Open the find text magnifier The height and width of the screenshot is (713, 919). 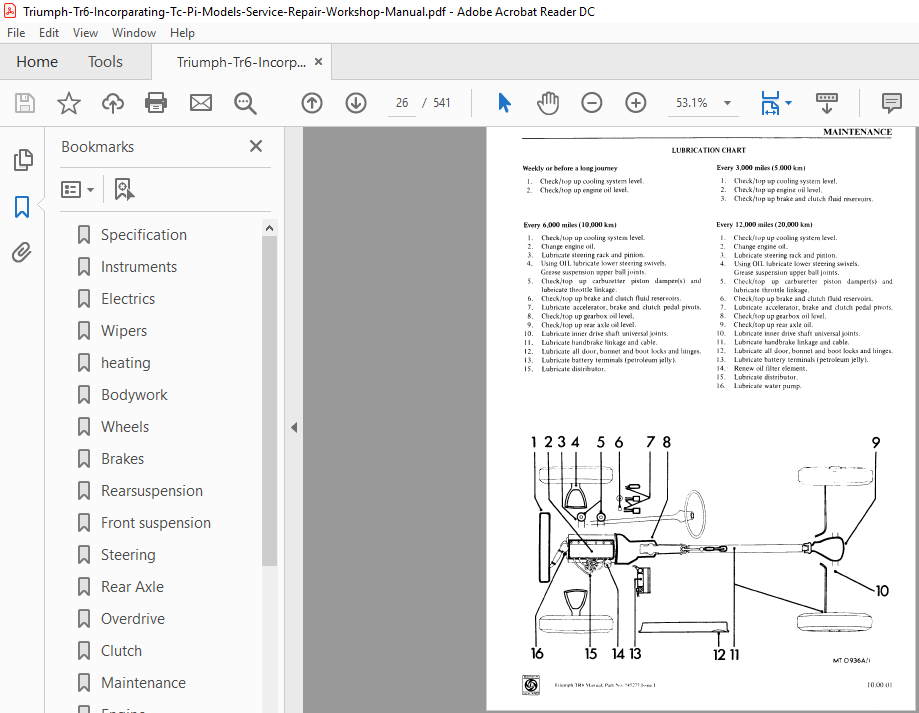tap(245, 103)
